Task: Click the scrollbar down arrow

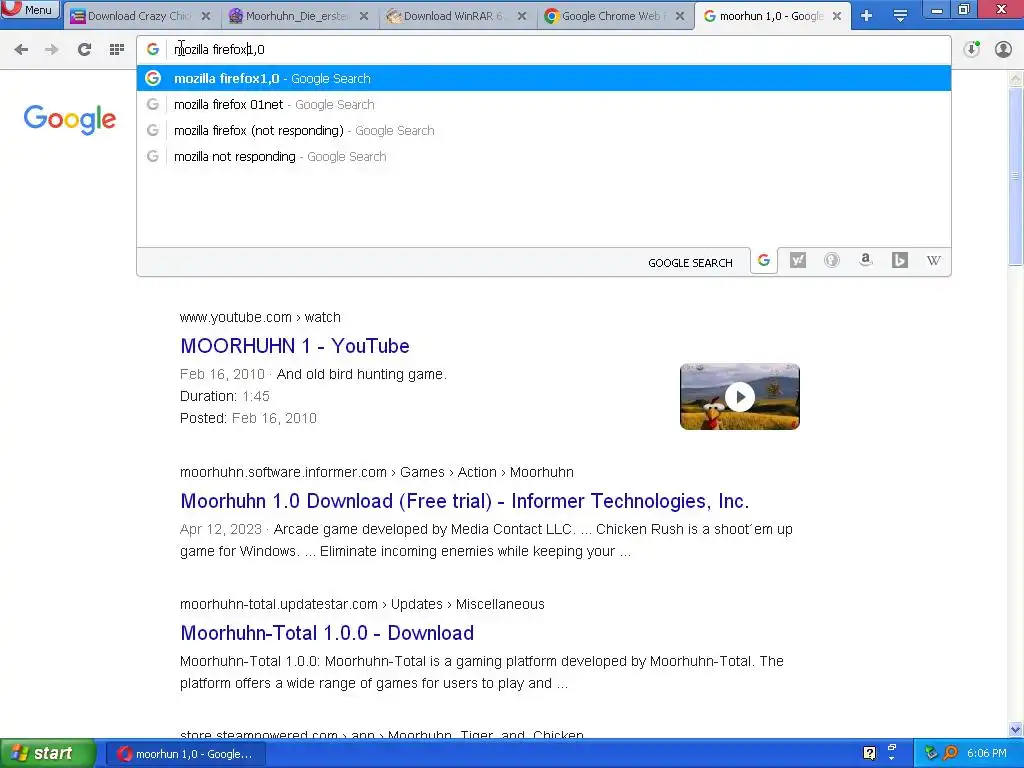Action: tap(1015, 730)
